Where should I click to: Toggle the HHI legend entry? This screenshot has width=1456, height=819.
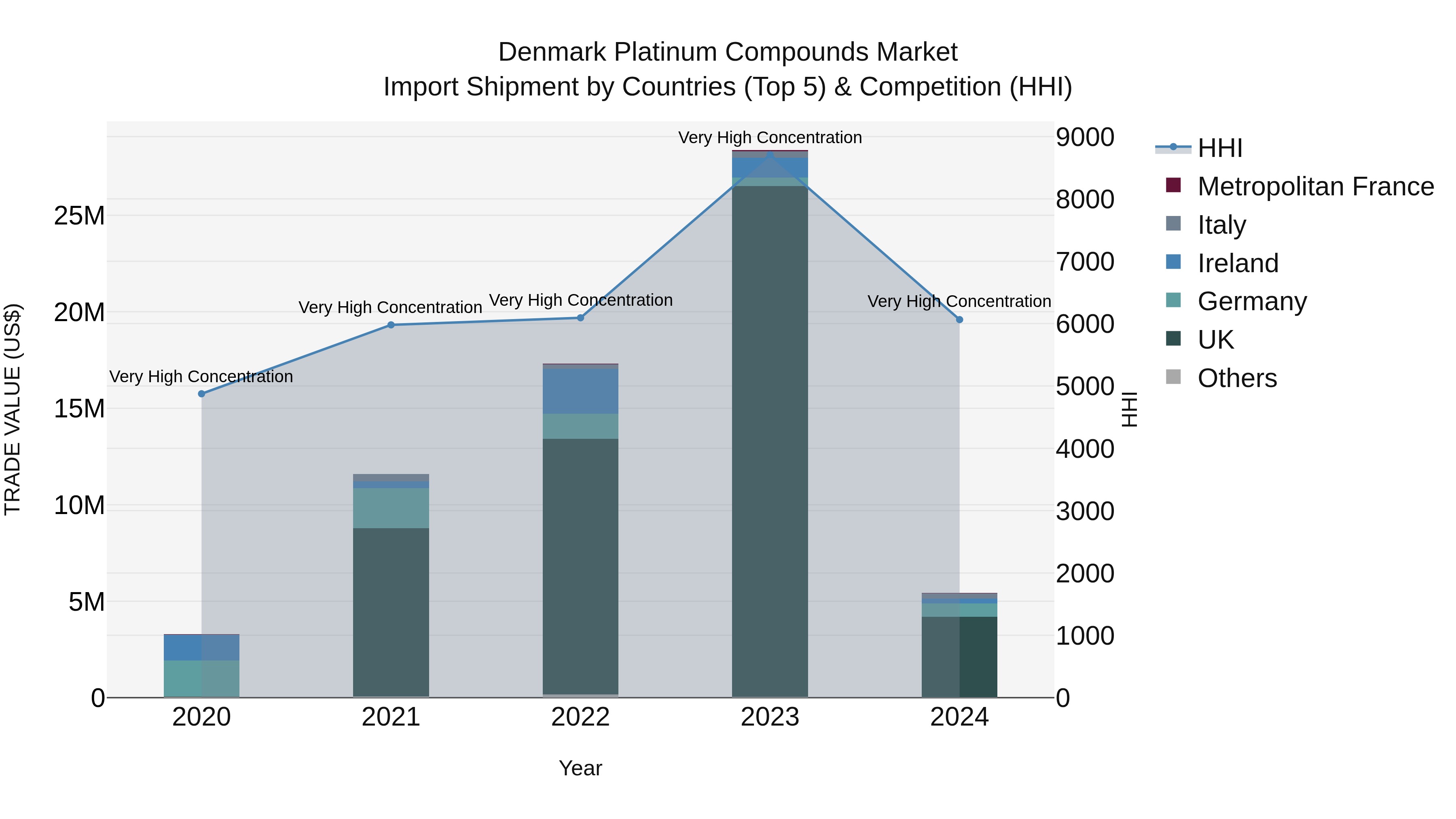[x=1198, y=148]
